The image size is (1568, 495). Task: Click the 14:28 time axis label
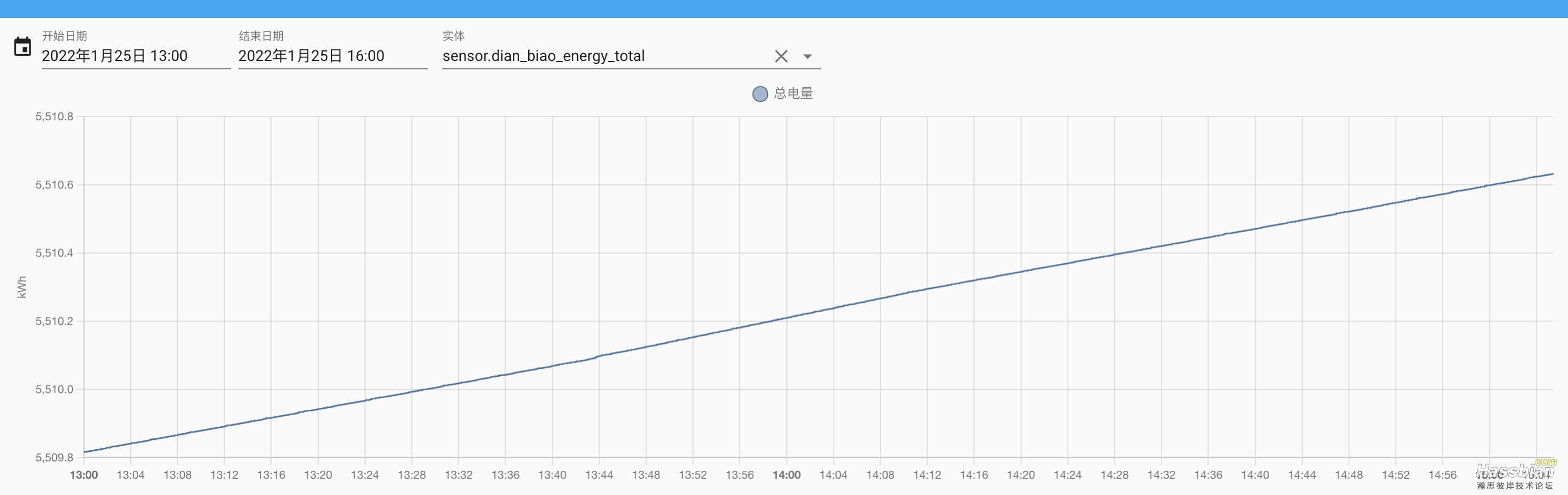[x=1115, y=475]
